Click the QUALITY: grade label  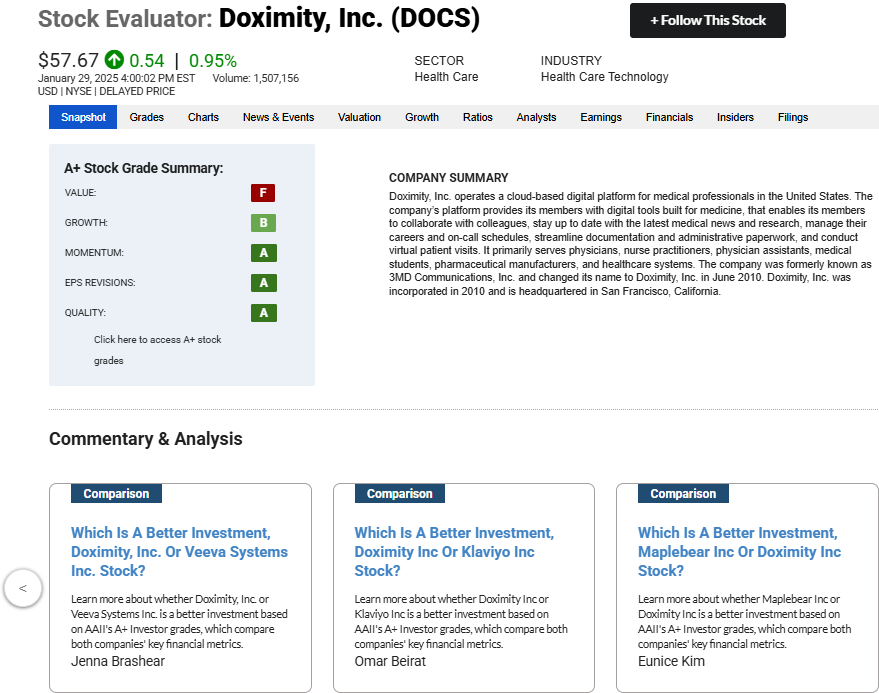click(85, 313)
